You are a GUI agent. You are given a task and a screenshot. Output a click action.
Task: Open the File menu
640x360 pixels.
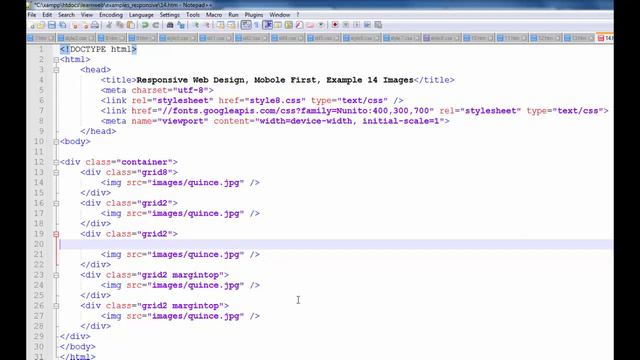pyautogui.click(x=32, y=15)
